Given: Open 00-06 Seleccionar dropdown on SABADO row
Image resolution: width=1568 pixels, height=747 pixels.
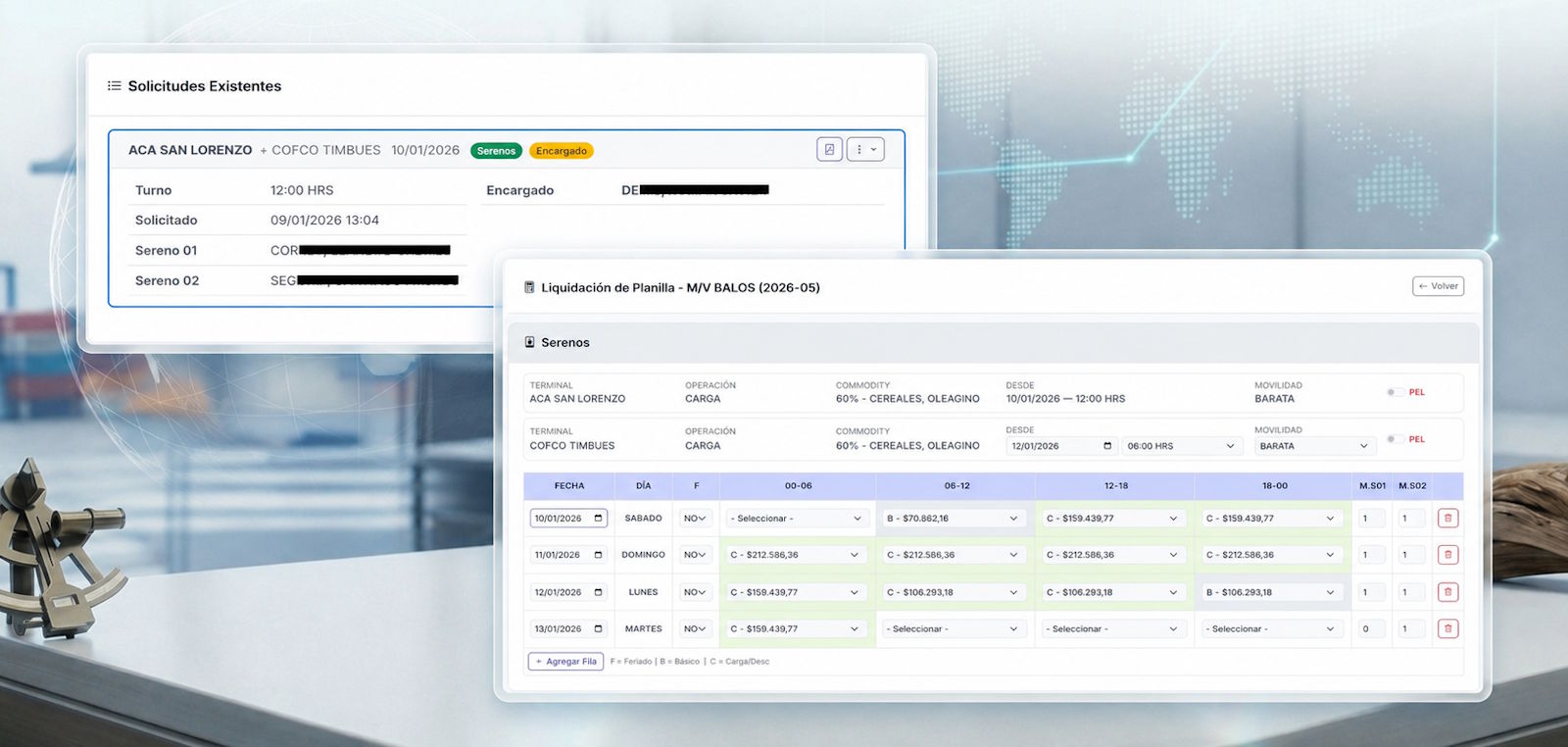Looking at the screenshot, I should 797,519.
